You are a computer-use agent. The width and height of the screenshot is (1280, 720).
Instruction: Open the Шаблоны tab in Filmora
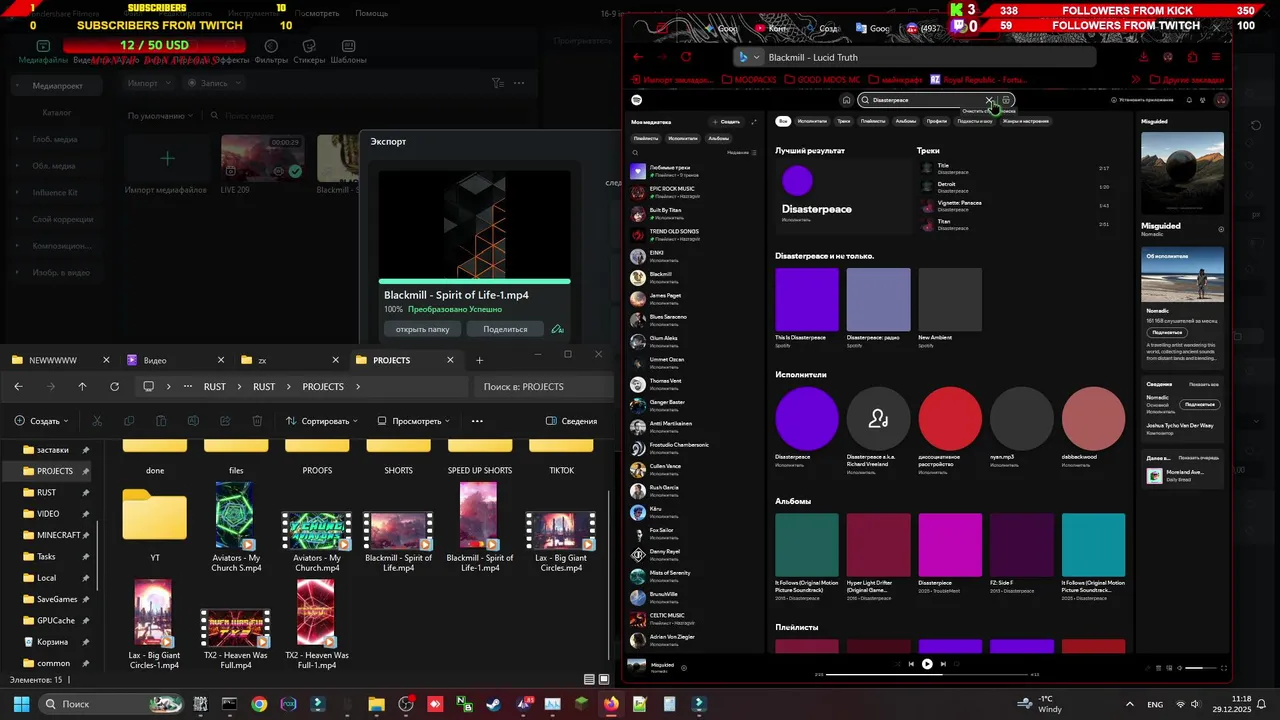[x=348, y=53]
